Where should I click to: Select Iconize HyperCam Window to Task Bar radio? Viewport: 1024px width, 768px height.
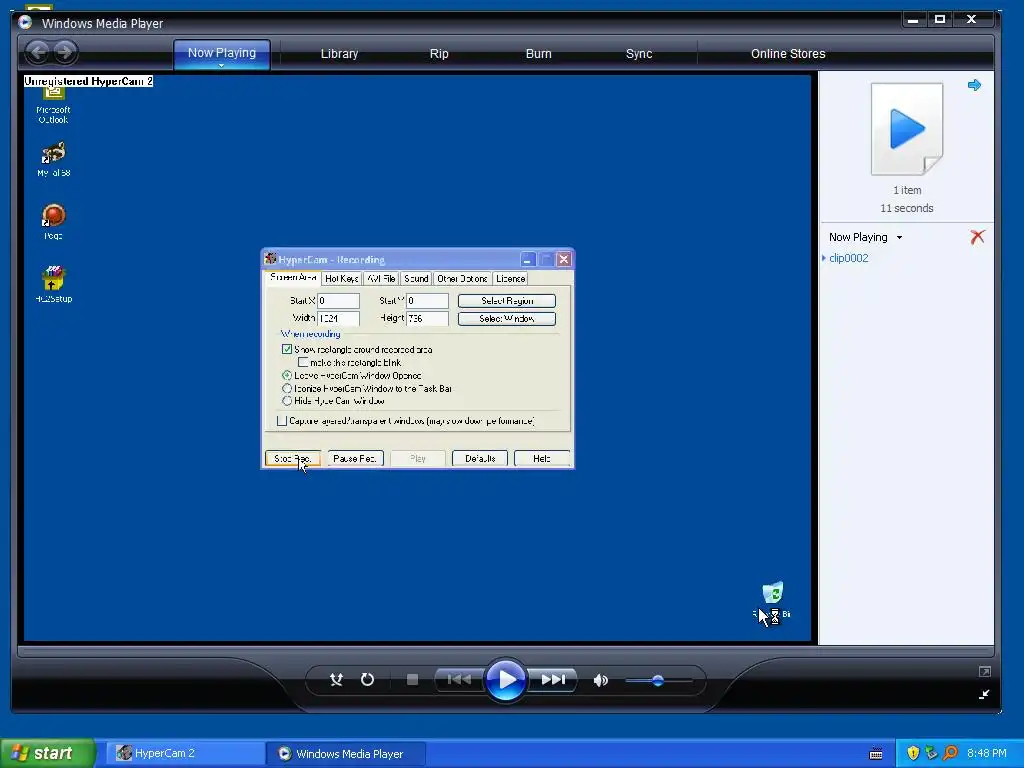click(x=287, y=389)
